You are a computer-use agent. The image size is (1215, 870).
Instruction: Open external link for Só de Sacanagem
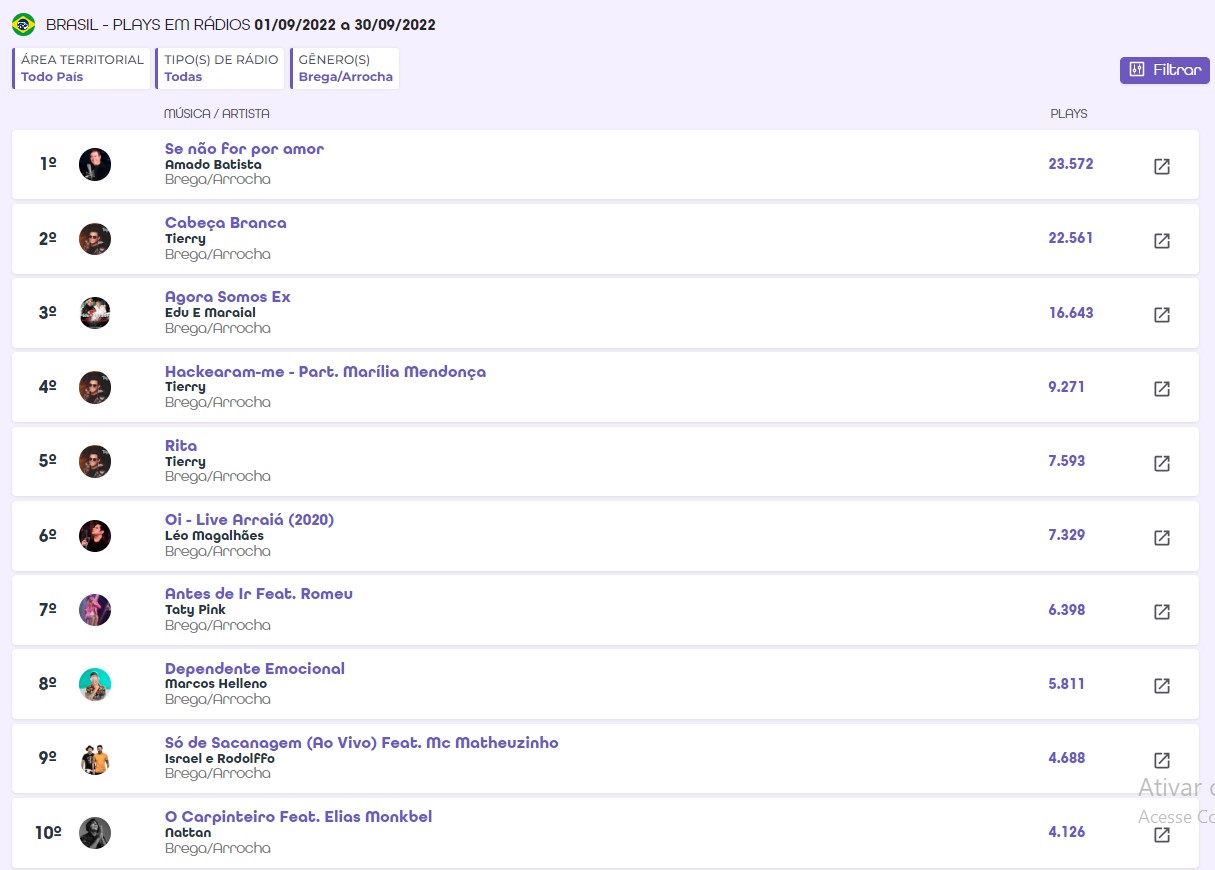point(1162,760)
